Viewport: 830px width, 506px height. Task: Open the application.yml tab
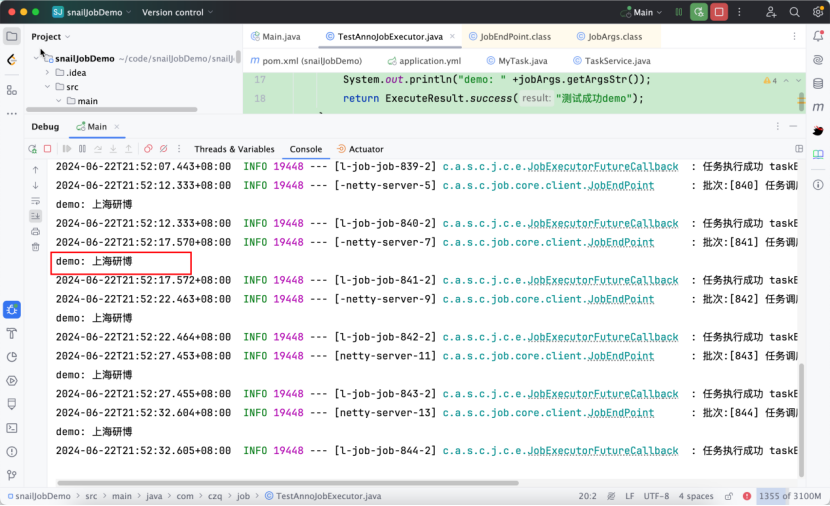[x=424, y=61]
